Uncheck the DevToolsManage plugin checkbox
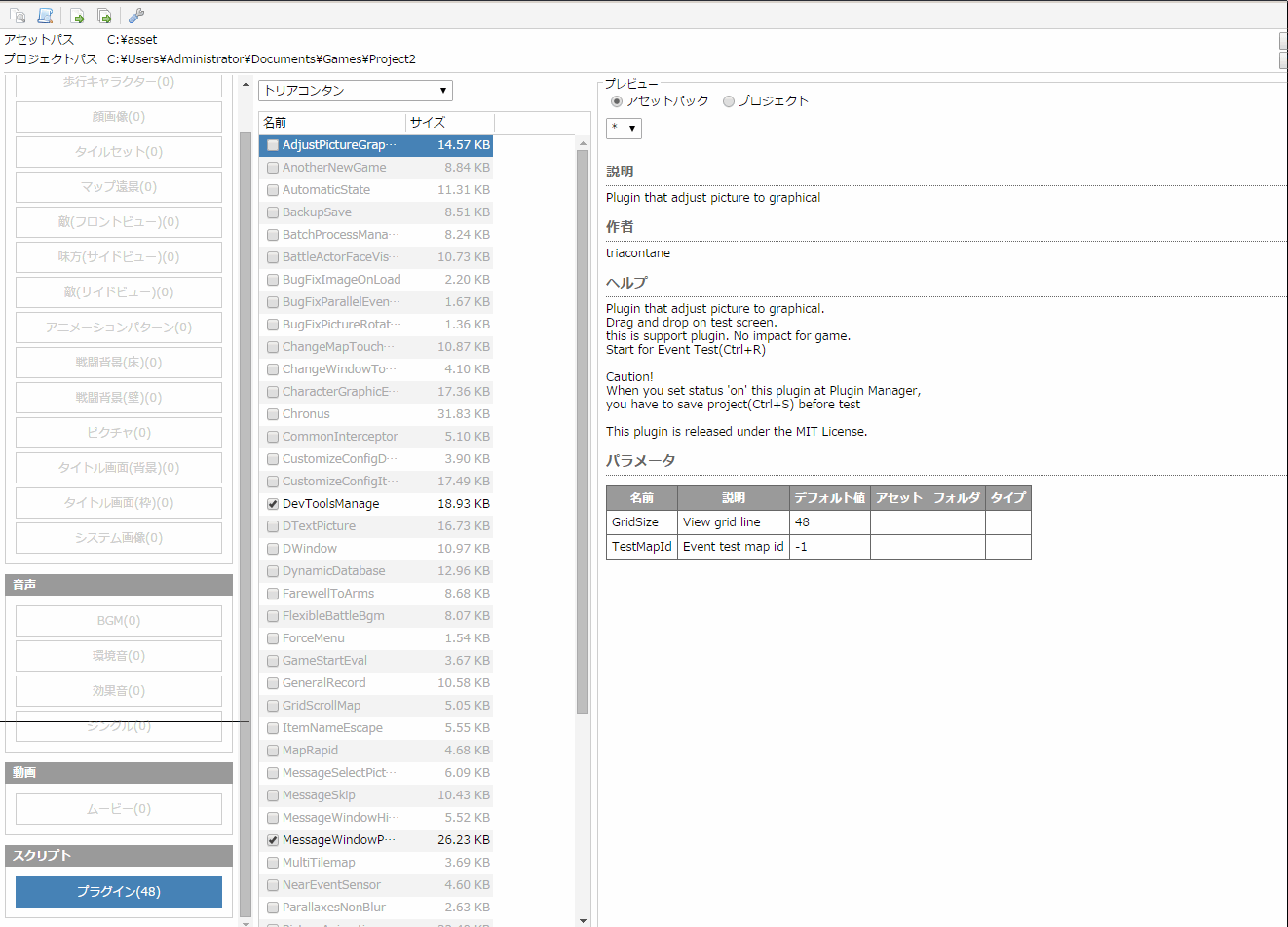This screenshot has width=1288, height=927. tap(273, 504)
